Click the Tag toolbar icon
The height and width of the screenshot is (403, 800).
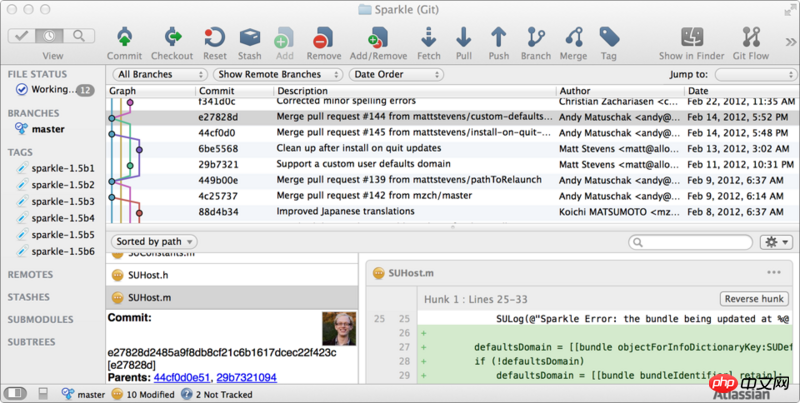coord(609,38)
